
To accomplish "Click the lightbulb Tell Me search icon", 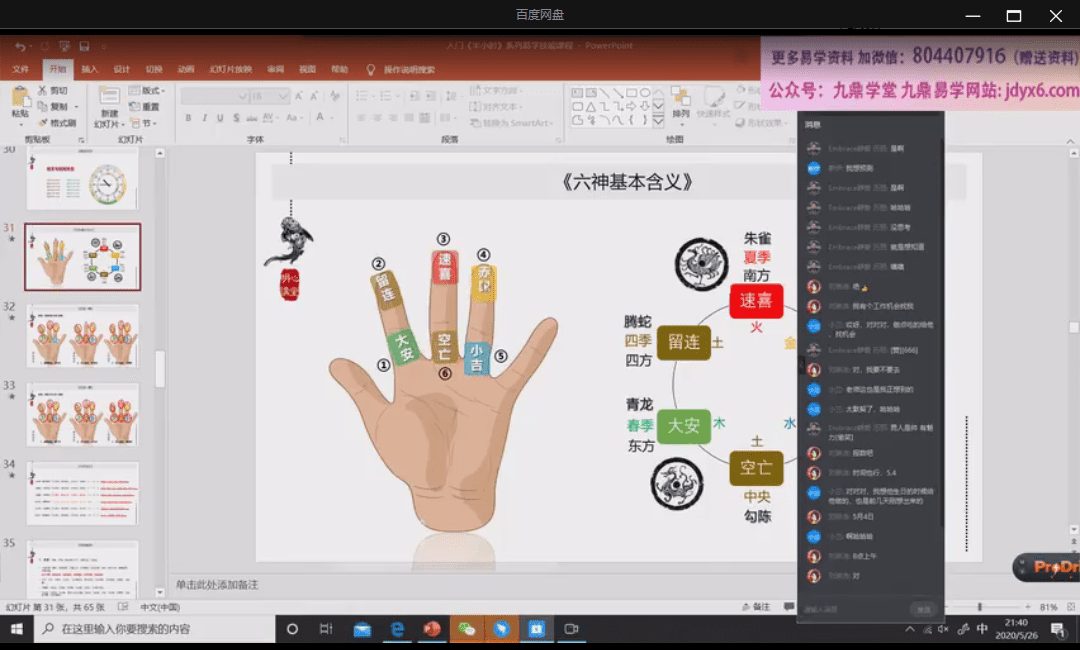I will click(371, 69).
